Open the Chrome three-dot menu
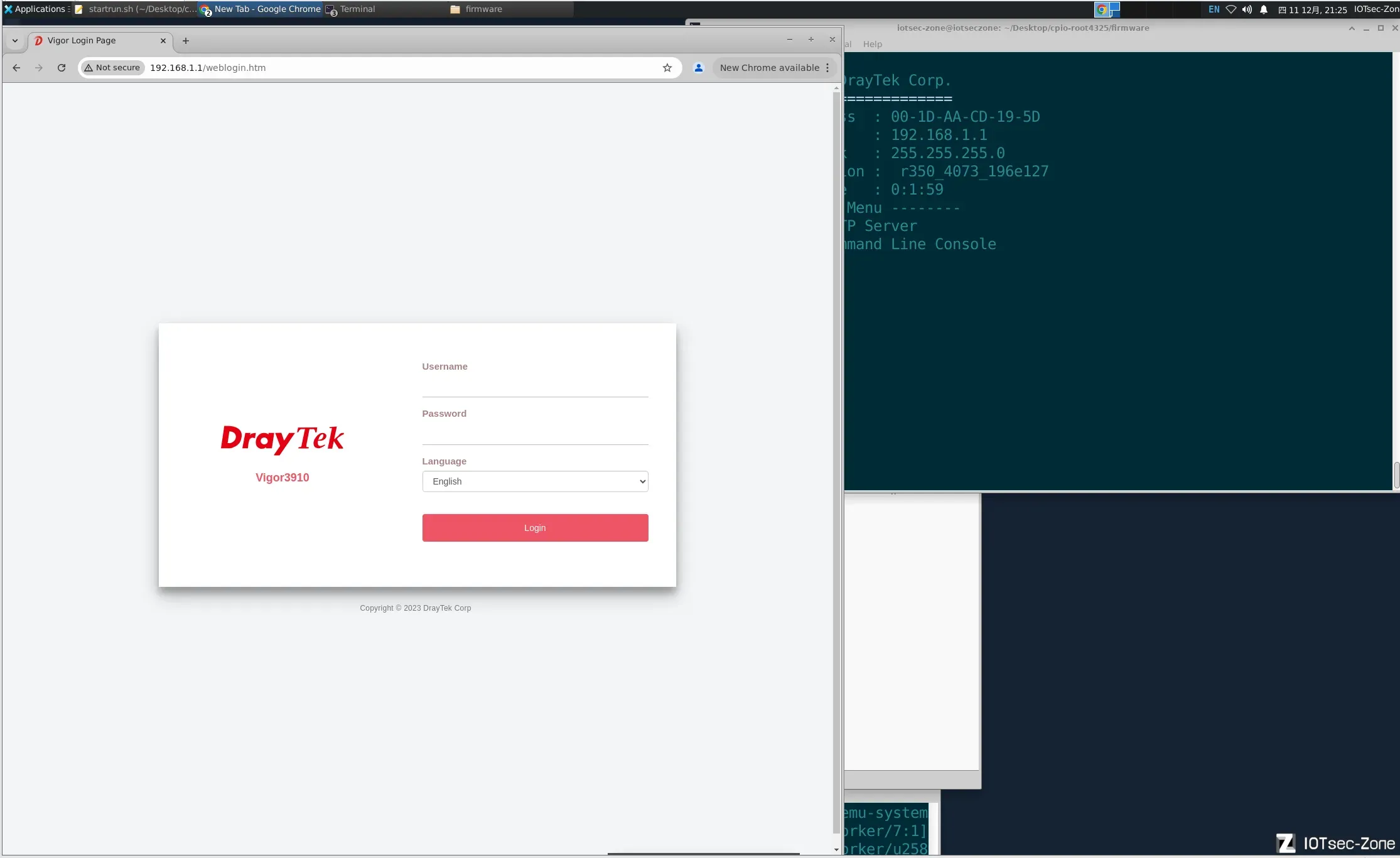Viewport: 1400px width, 858px height. (x=827, y=68)
